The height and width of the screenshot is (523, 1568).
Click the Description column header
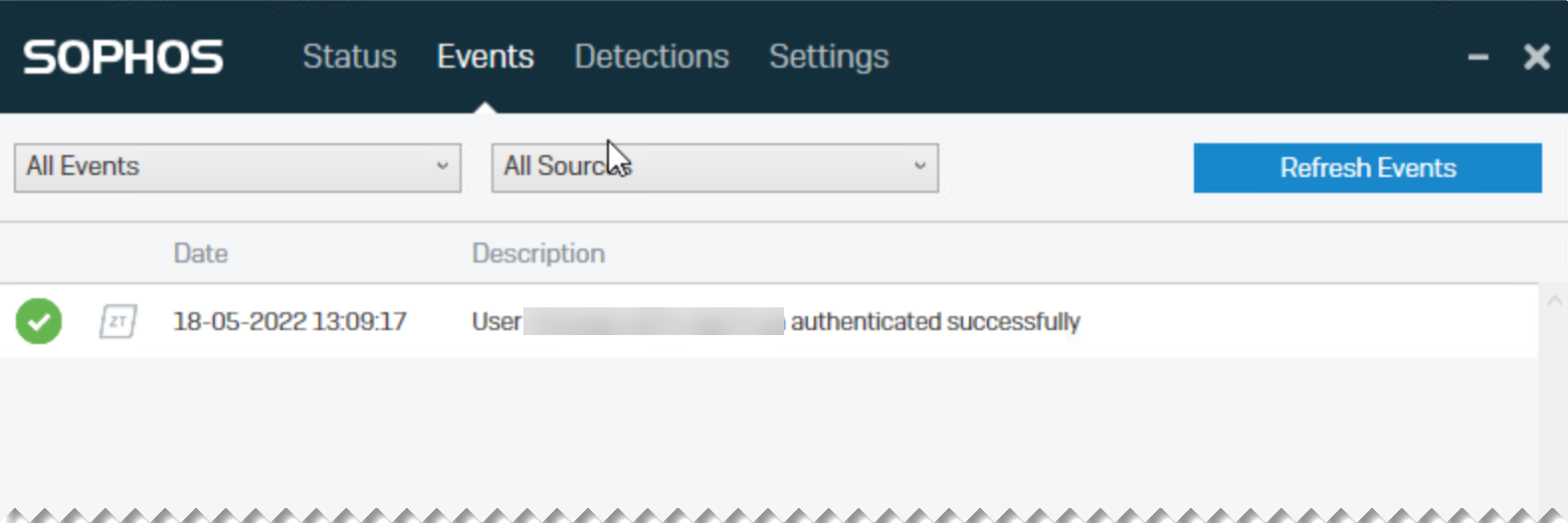coord(538,254)
